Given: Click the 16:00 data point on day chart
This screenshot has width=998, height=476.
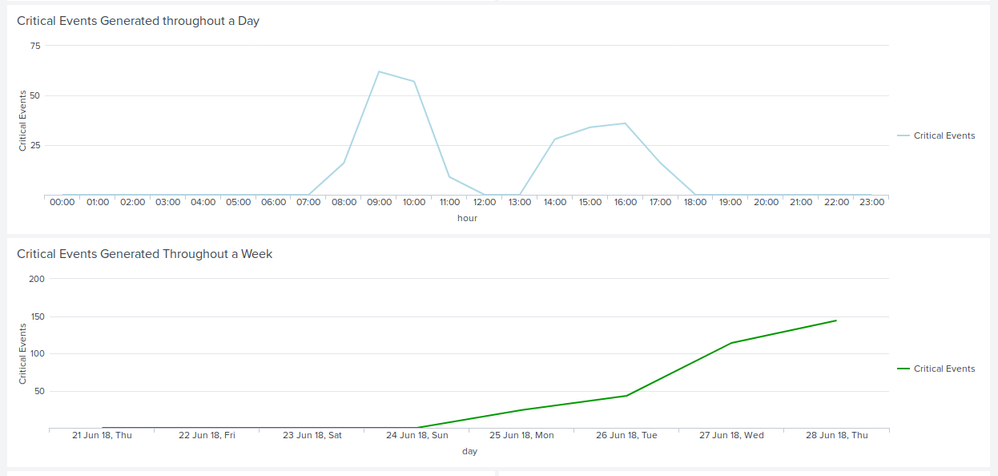Looking at the screenshot, I should point(625,123).
